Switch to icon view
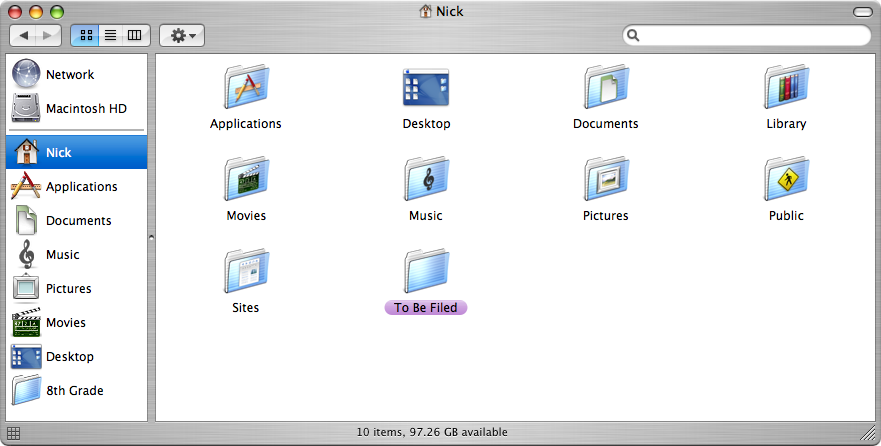The image size is (881, 446). pyautogui.click(x=85, y=35)
